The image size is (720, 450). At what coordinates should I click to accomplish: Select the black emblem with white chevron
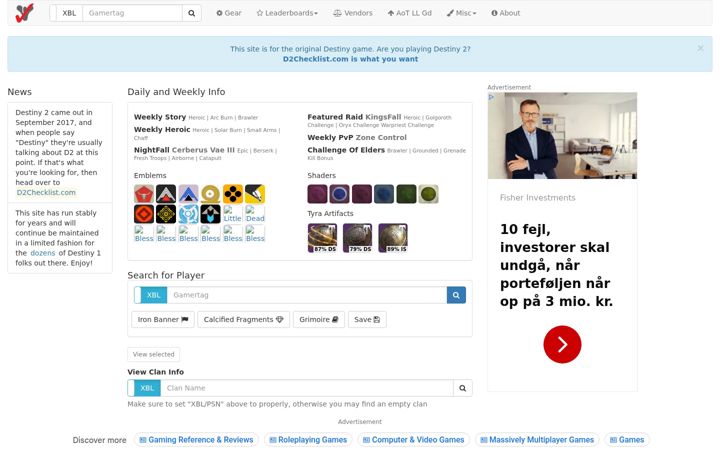point(166,194)
